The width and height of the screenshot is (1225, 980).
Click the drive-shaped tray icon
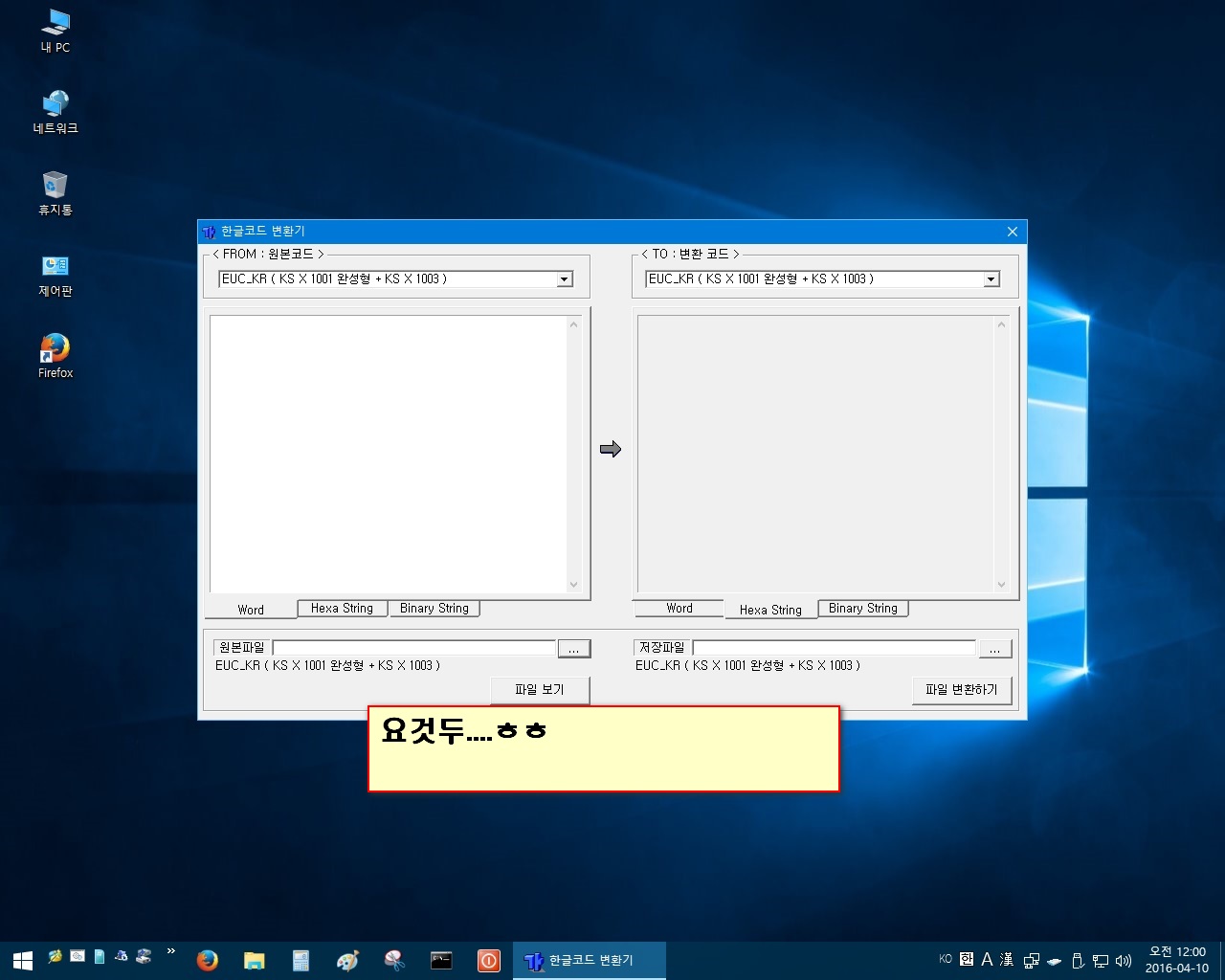(1055, 961)
